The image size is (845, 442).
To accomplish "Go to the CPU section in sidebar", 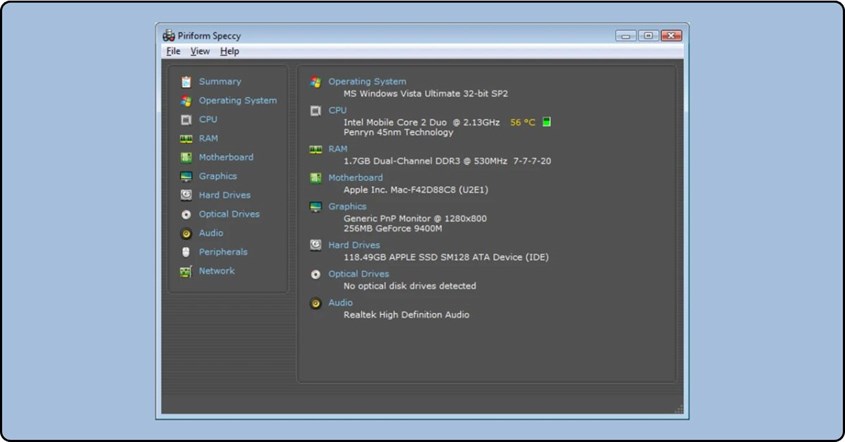I will point(208,119).
